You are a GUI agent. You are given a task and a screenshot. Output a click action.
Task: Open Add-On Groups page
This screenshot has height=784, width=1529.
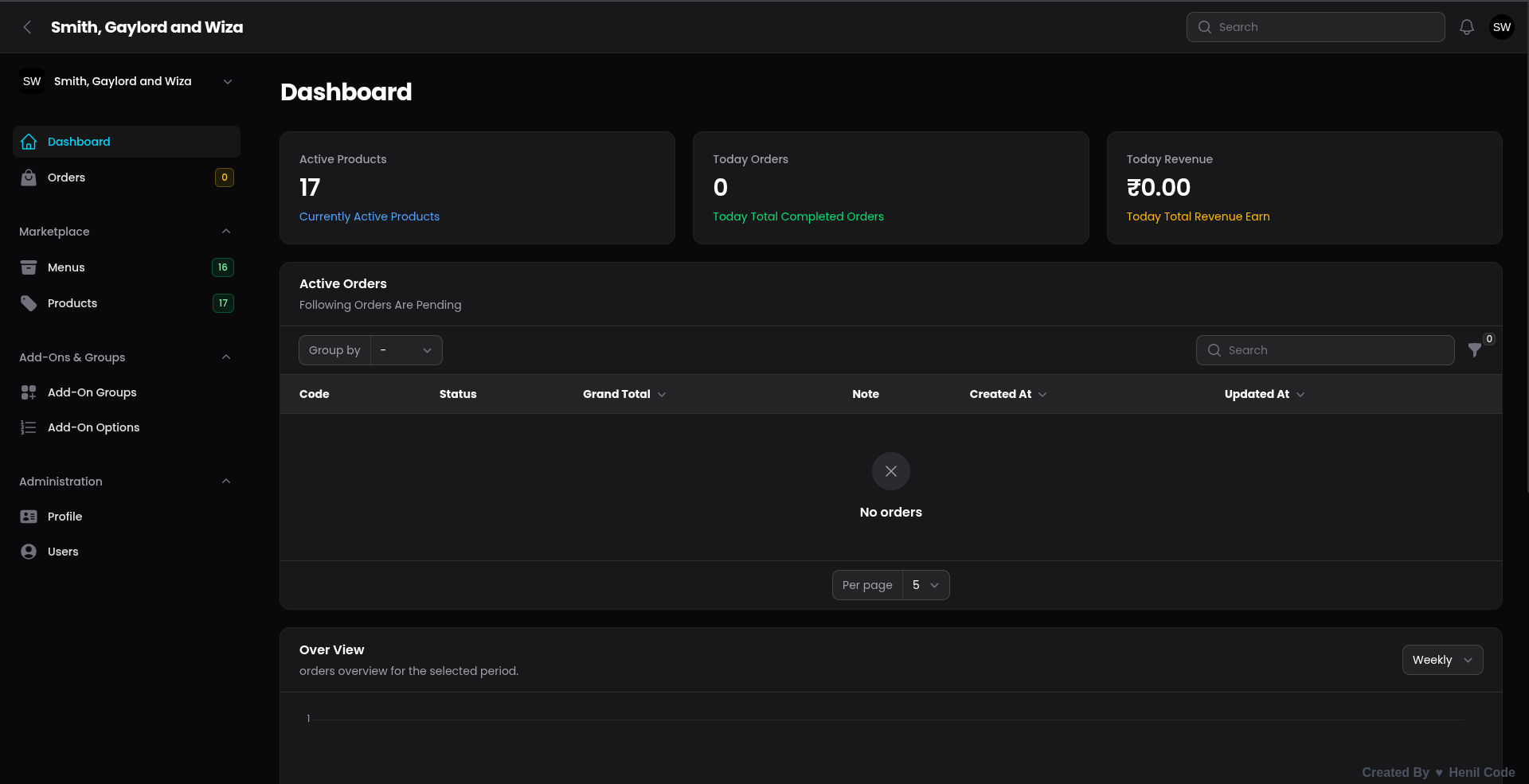pos(127,392)
